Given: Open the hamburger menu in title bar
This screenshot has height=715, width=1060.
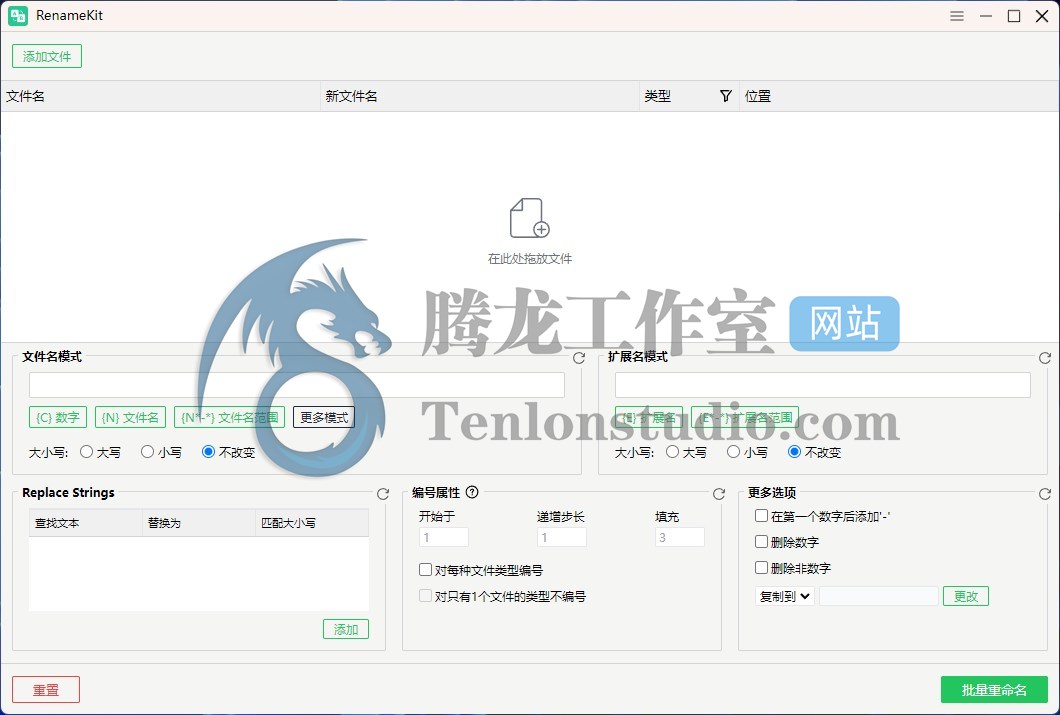Looking at the screenshot, I should (x=957, y=16).
